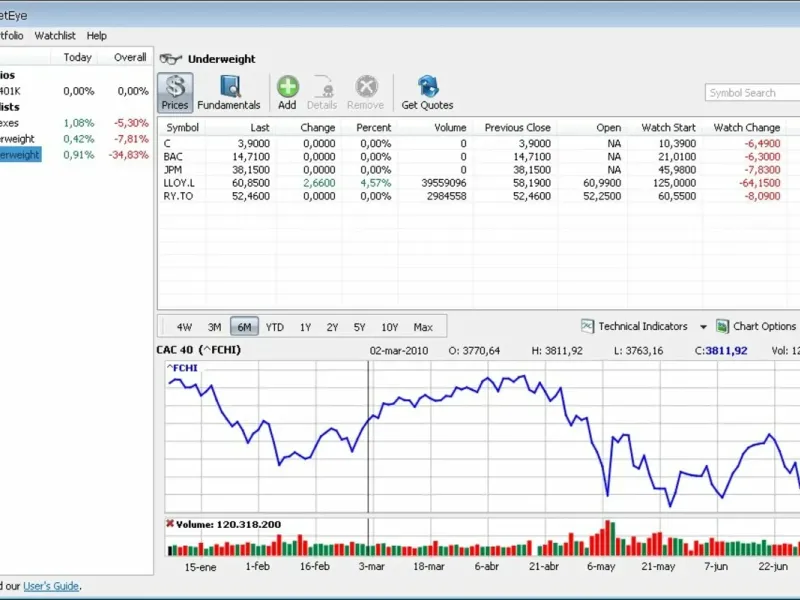
Task: Open the Watchlist menu
Action: (x=55, y=36)
